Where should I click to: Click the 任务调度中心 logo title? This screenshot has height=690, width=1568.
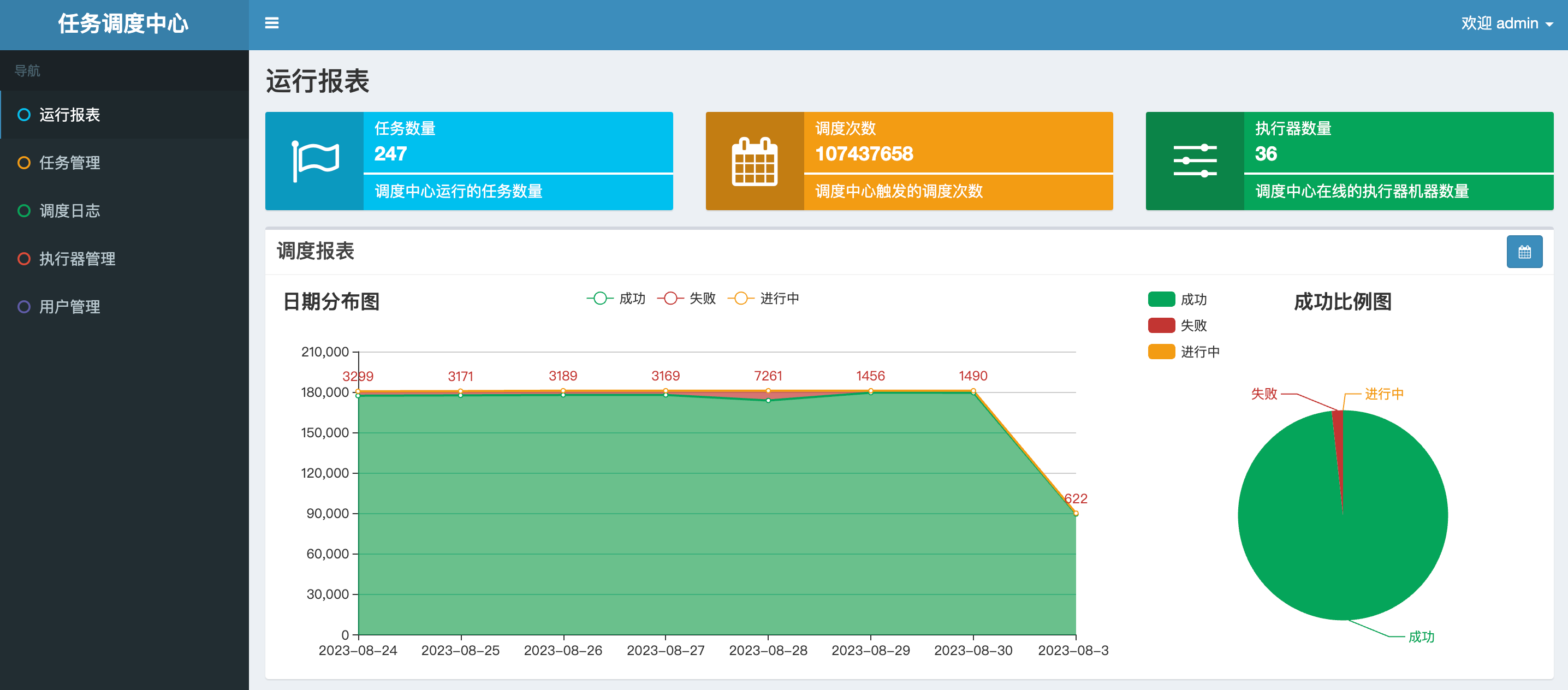coord(123,23)
